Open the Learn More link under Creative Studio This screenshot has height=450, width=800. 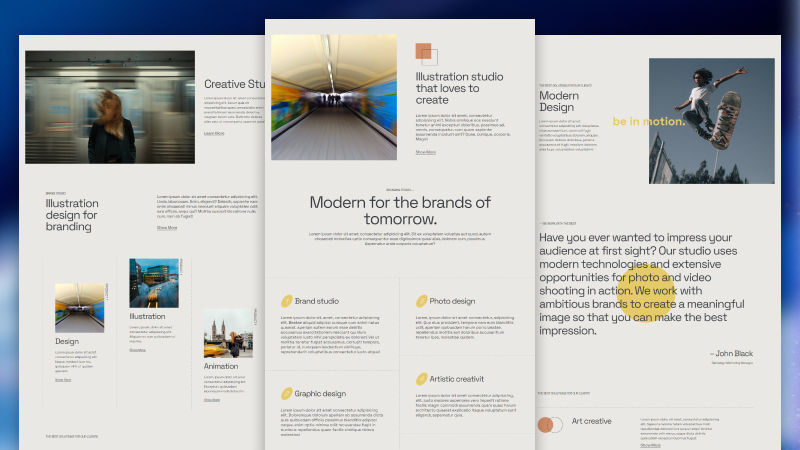pyautogui.click(x=214, y=132)
